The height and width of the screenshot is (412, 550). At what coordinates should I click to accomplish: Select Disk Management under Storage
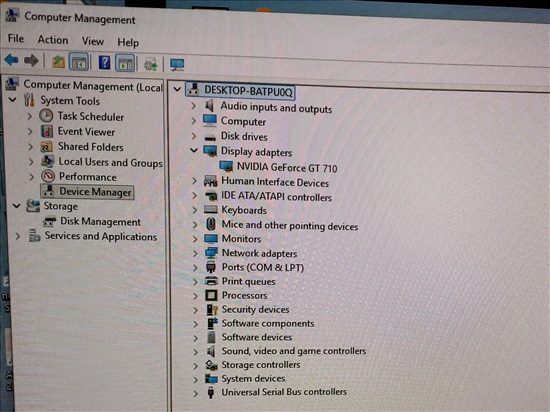pos(100,222)
